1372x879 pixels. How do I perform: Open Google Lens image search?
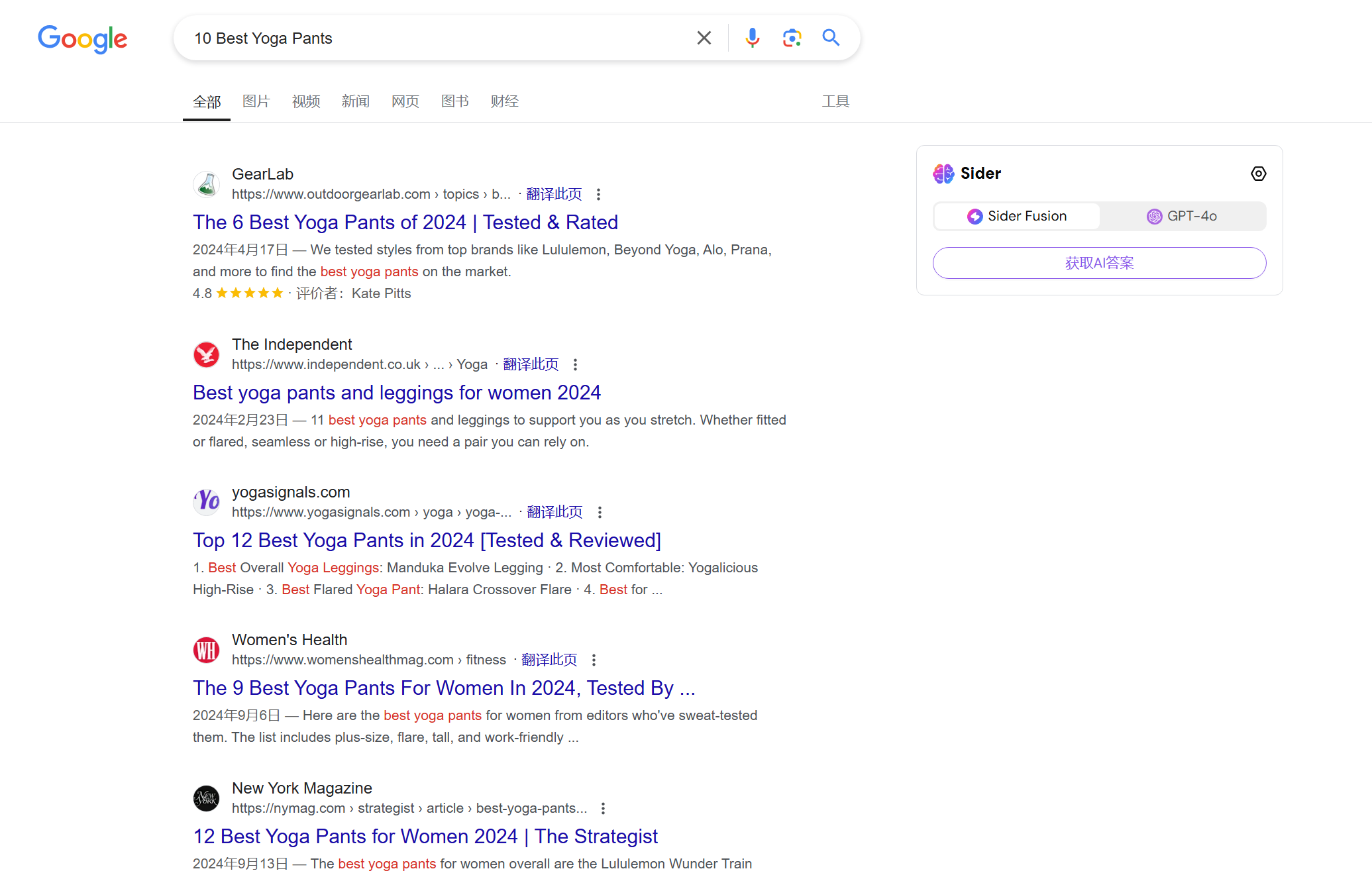[x=792, y=38]
